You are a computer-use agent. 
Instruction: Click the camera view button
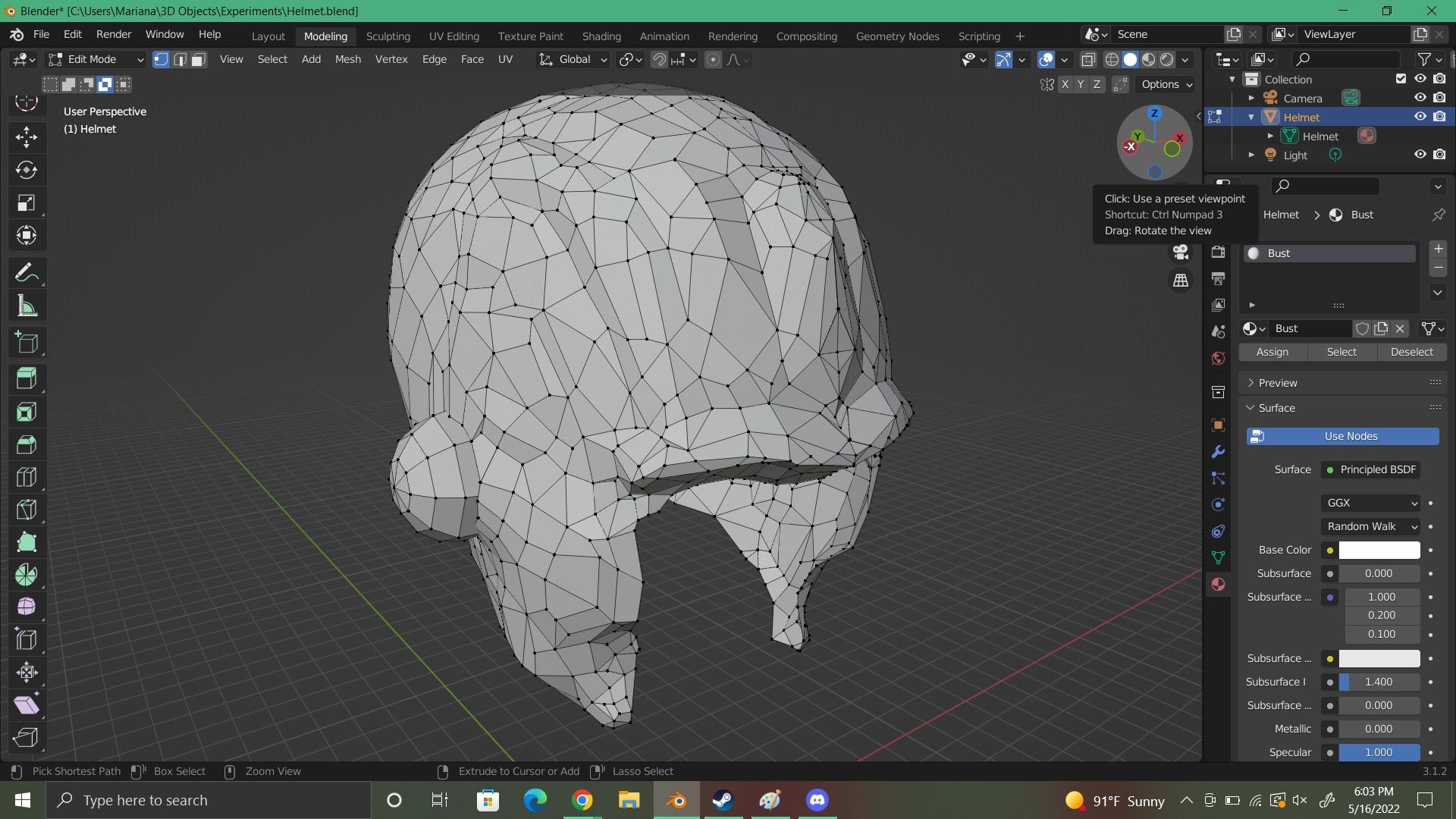(x=1181, y=253)
